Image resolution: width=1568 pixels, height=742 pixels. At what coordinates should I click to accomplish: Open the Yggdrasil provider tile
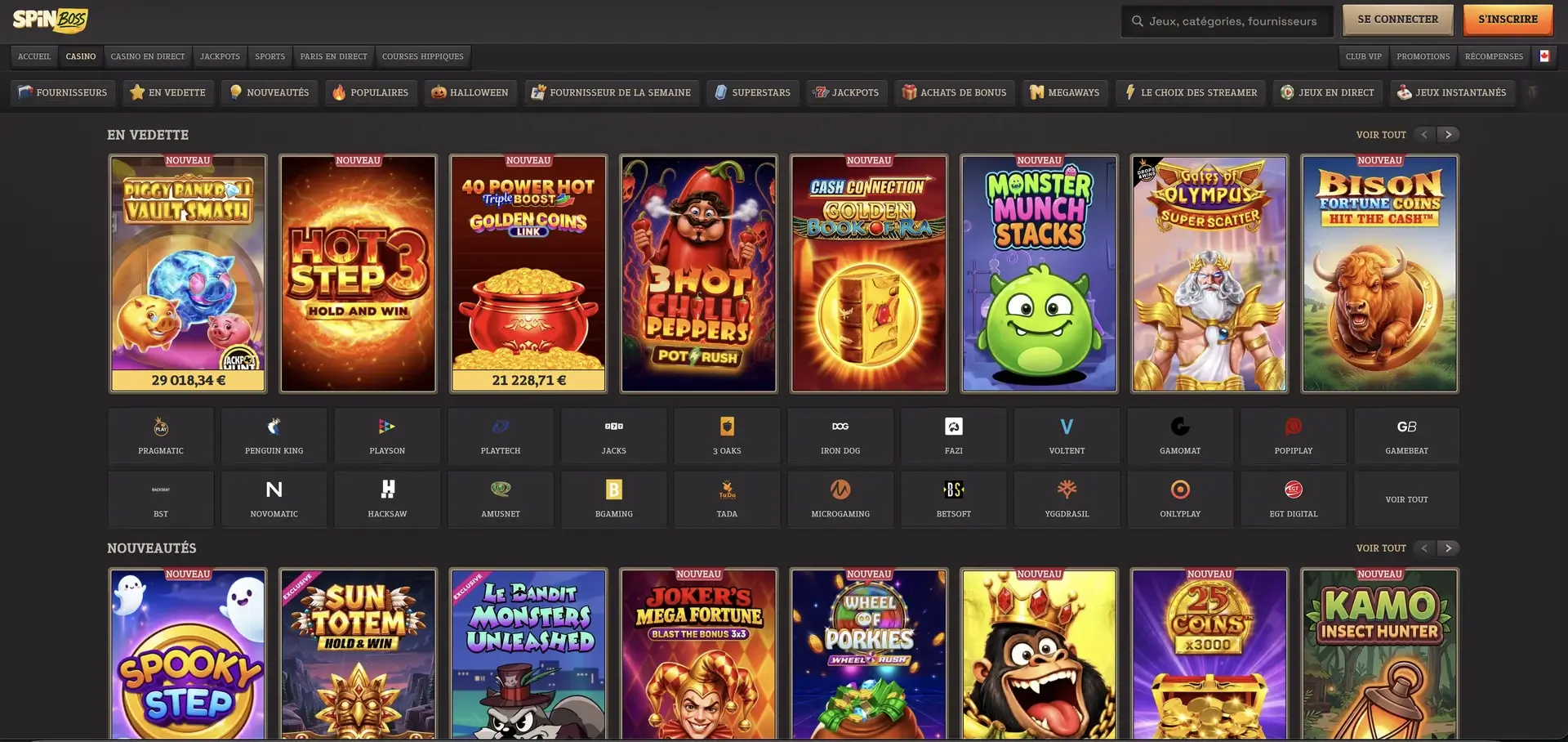click(1067, 499)
